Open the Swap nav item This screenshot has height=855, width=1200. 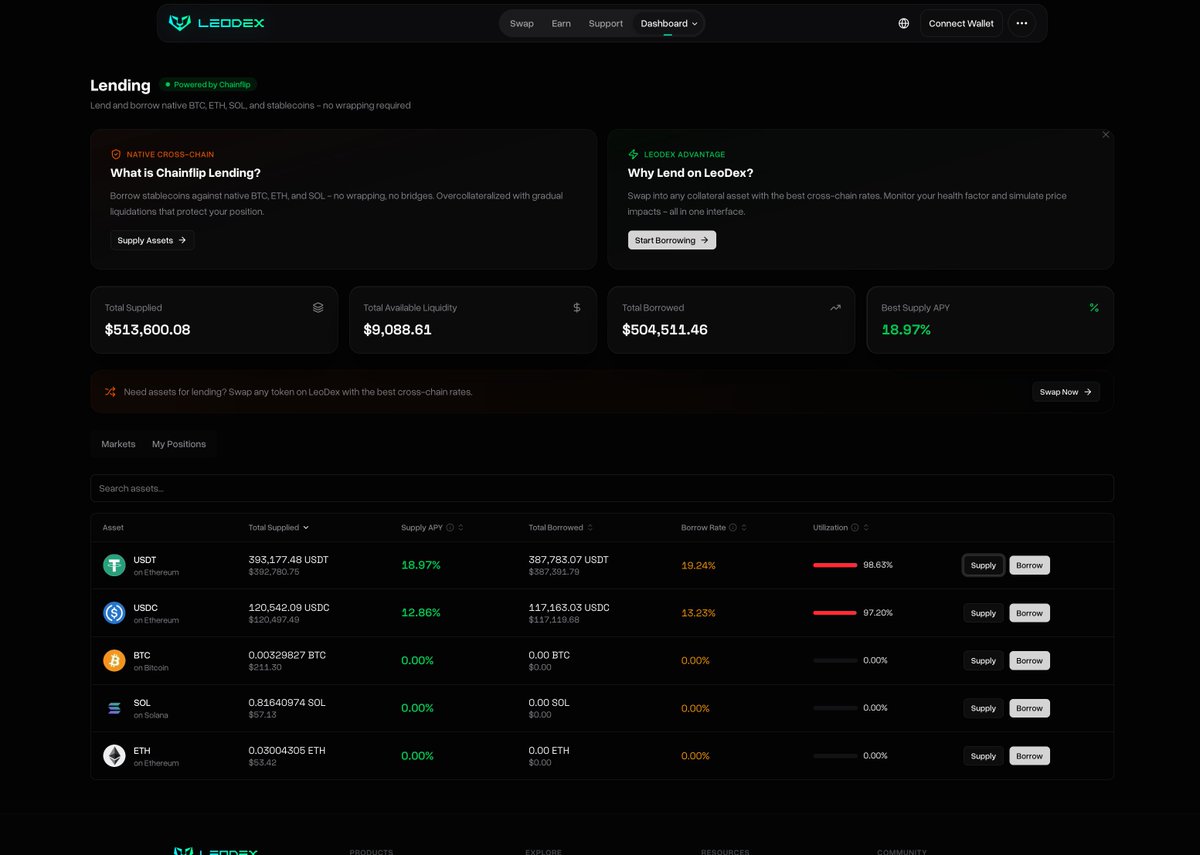(x=522, y=23)
